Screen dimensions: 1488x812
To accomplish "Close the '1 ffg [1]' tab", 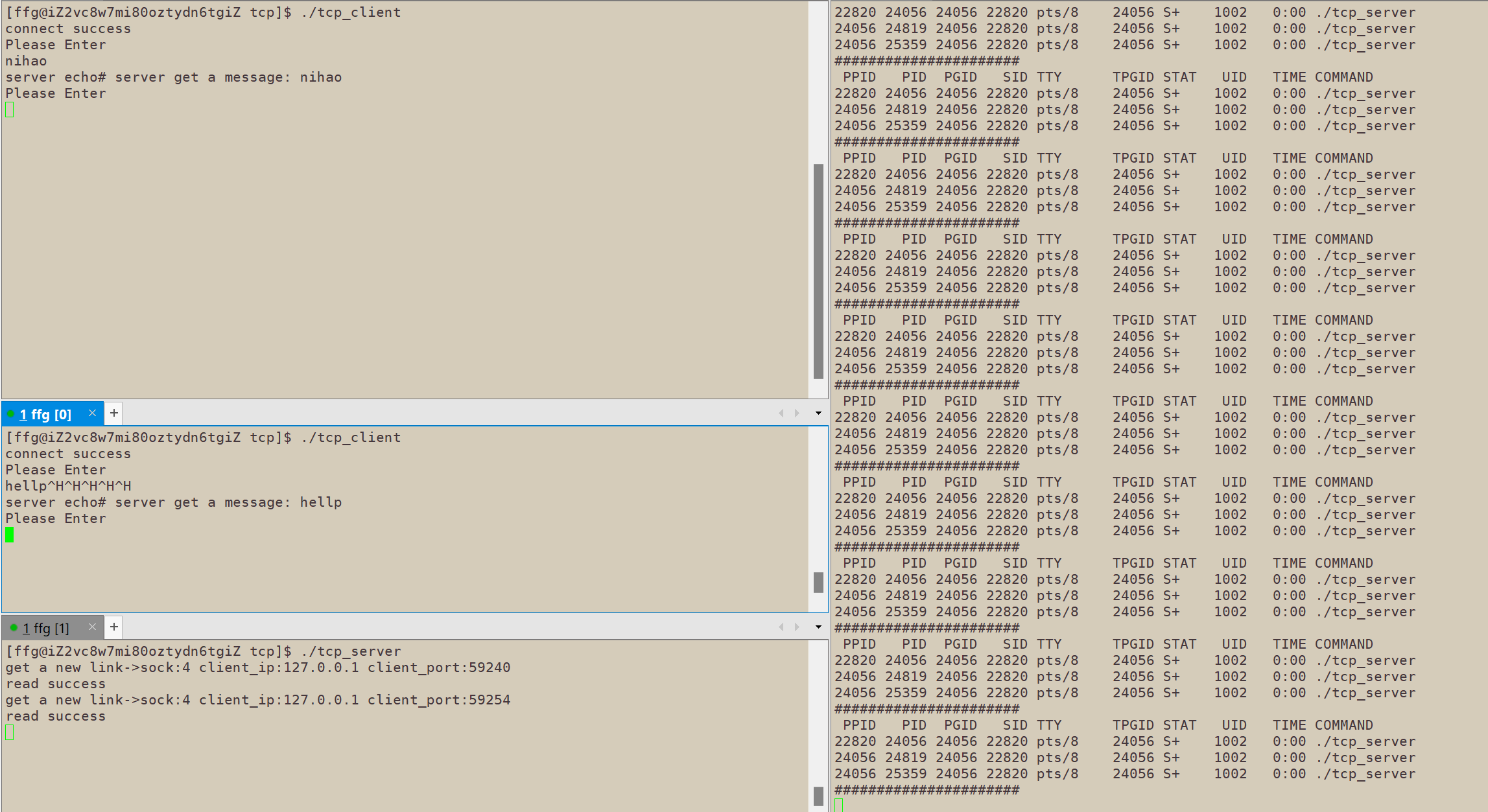I will tap(92, 627).
